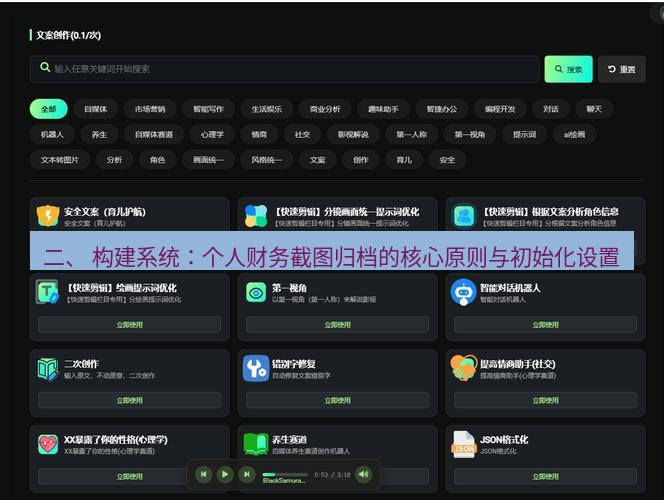
Task: Pick the 文本转图片 tag
Action: [60, 160]
